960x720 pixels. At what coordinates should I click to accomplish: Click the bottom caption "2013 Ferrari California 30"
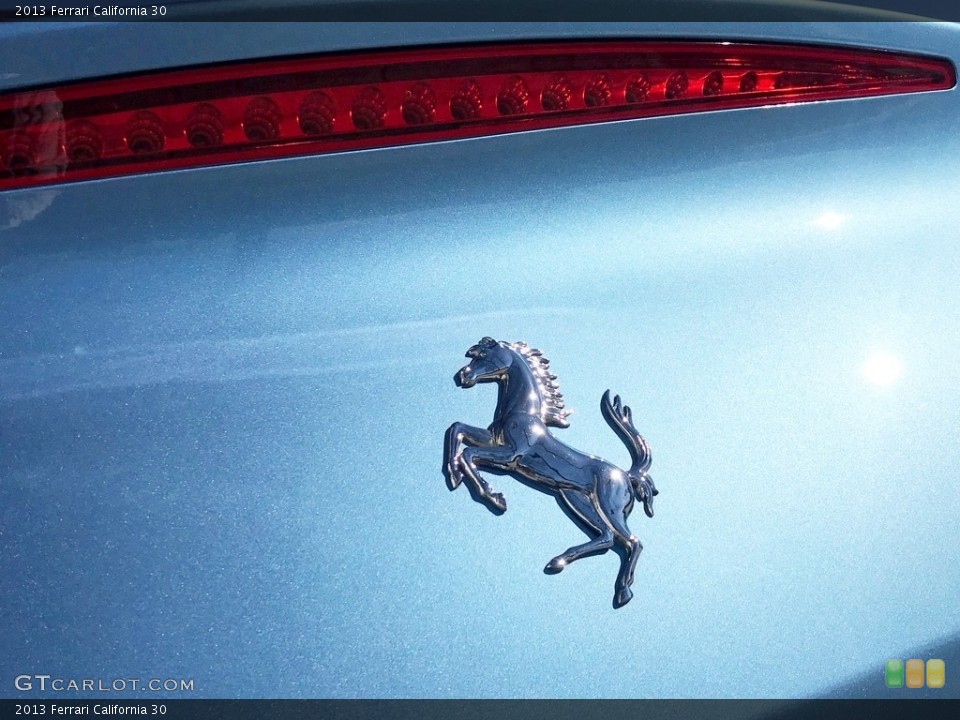(91, 710)
